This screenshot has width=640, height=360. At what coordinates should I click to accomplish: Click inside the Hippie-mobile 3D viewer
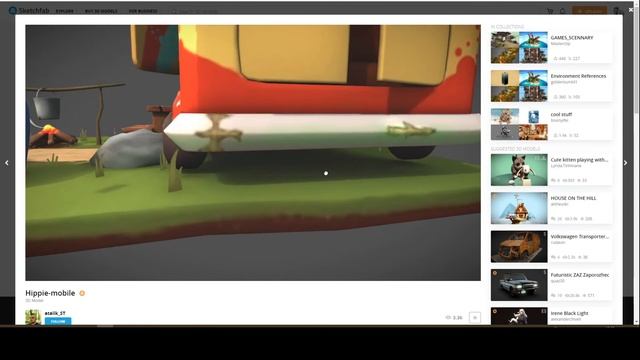coord(253,153)
